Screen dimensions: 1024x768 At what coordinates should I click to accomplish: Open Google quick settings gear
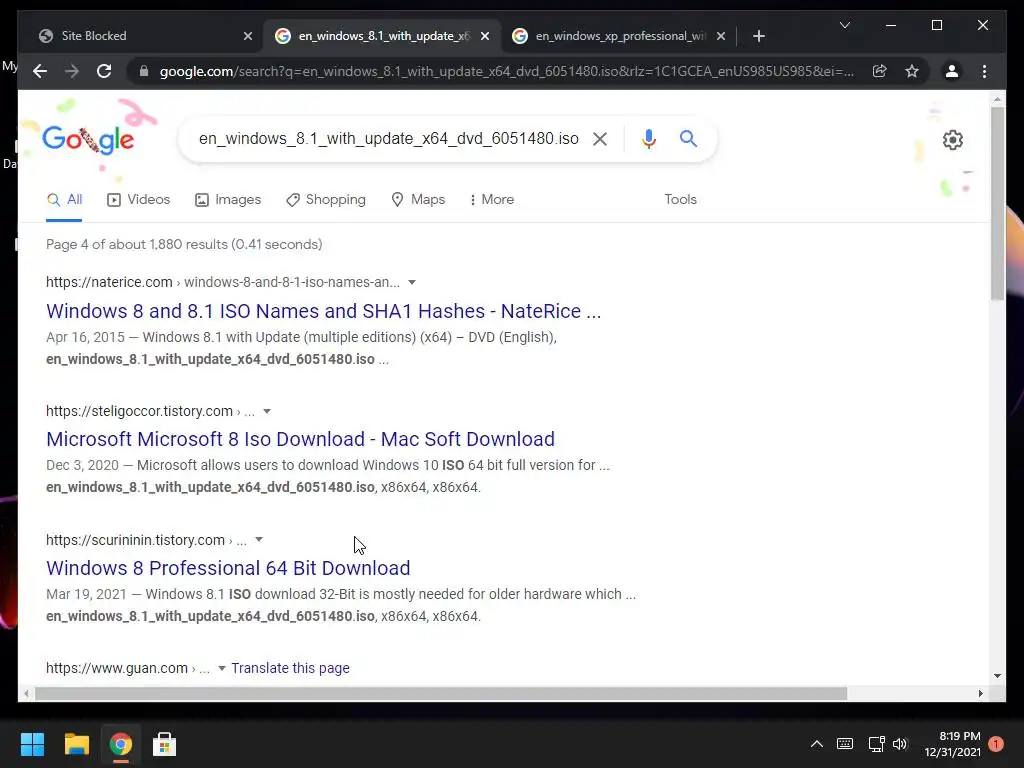point(953,140)
